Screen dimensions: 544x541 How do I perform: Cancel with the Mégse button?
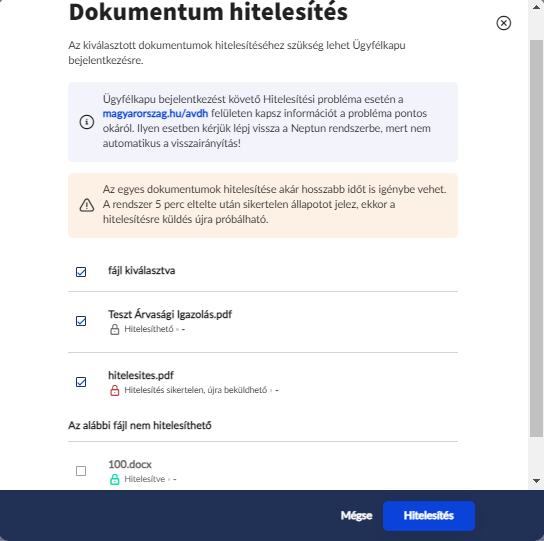(x=356, y=516)
